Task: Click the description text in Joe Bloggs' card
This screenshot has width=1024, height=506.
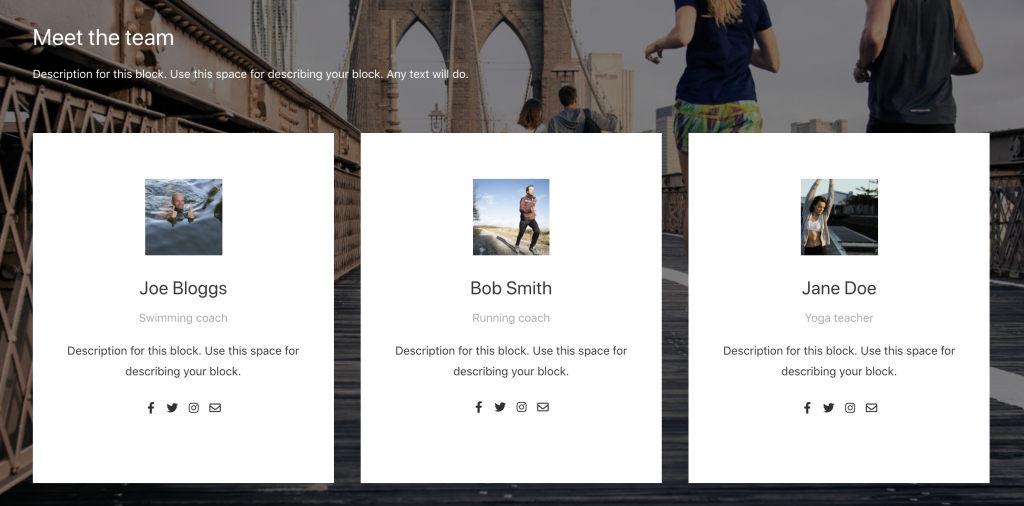Action: pos(183,361)
